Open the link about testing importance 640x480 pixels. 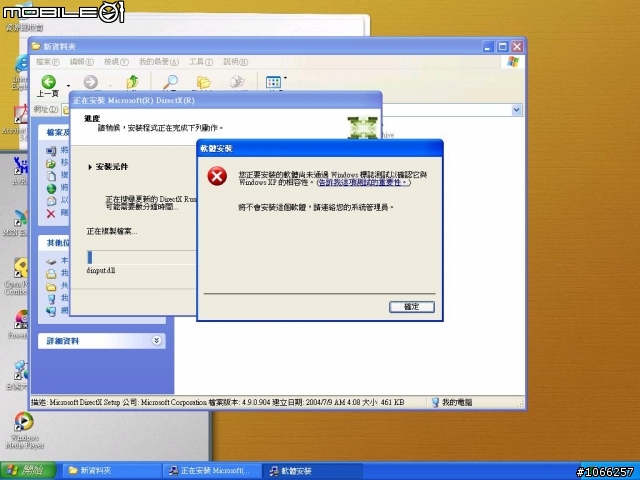point(363,182)
